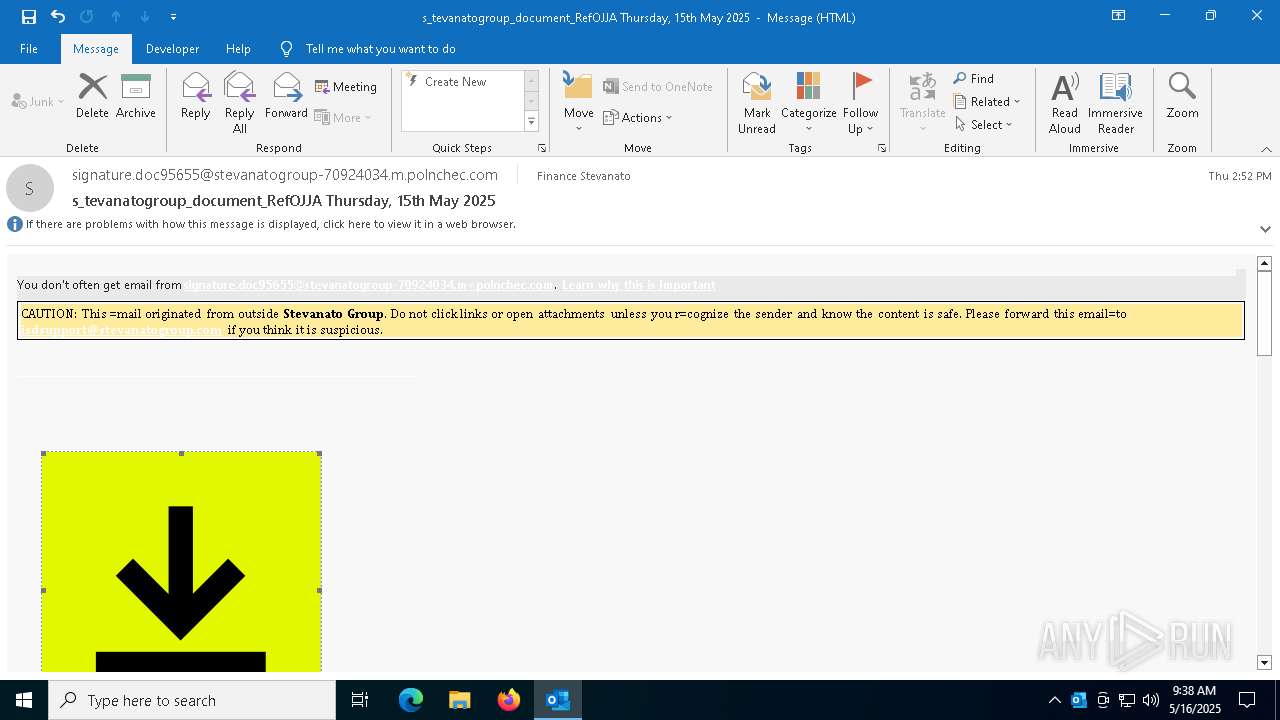Expand the message header chevron
1280x720 pixels.
(x=1265, y=229)
